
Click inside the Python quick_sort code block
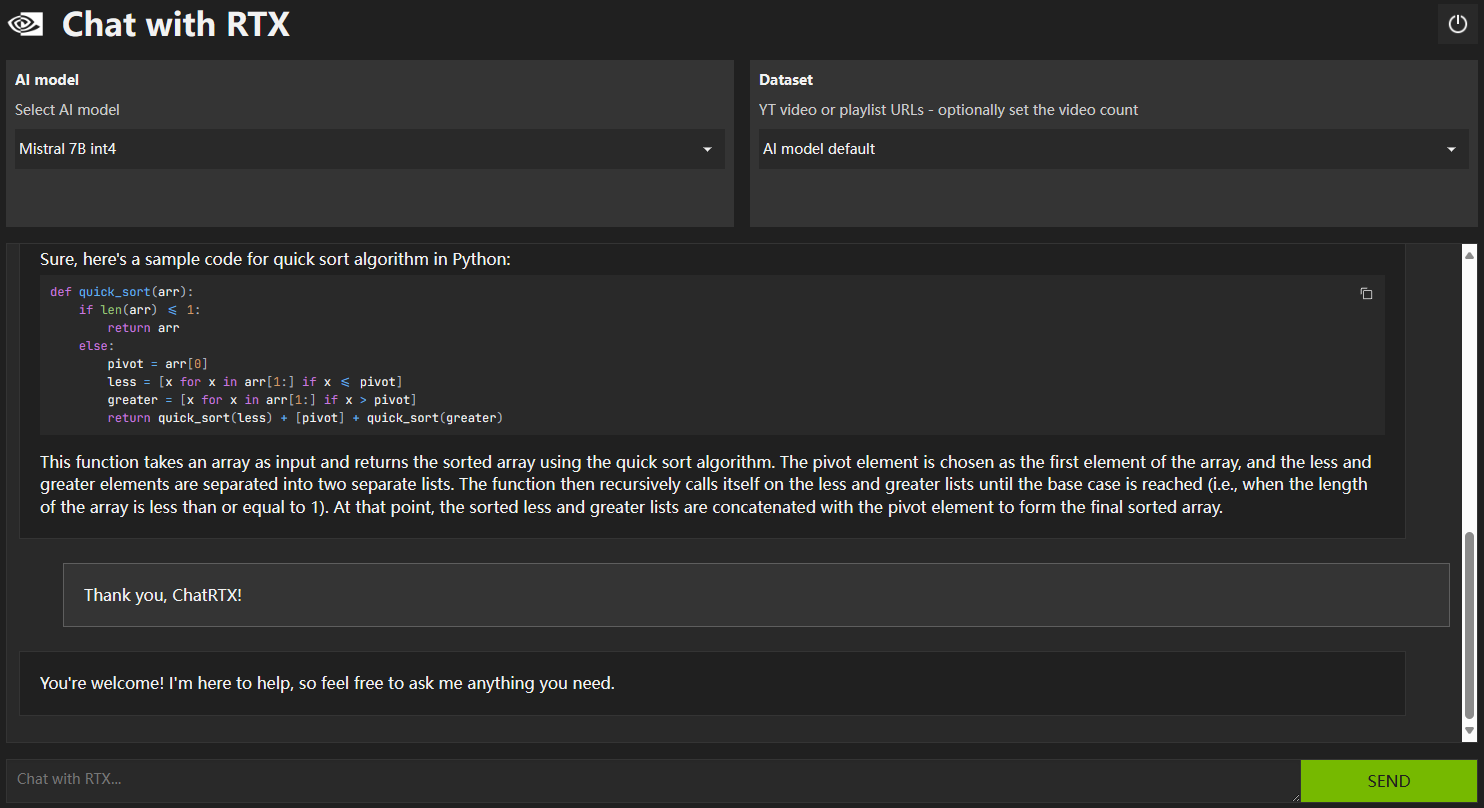point(700,355)
